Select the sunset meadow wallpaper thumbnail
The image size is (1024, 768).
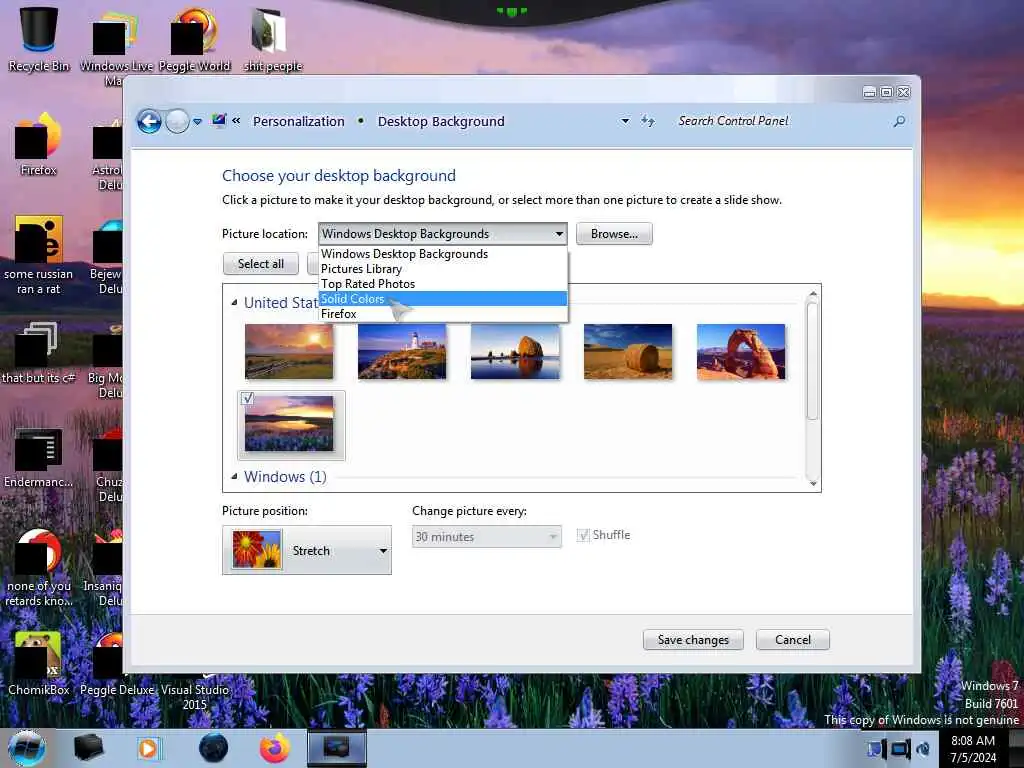(289, 351)
